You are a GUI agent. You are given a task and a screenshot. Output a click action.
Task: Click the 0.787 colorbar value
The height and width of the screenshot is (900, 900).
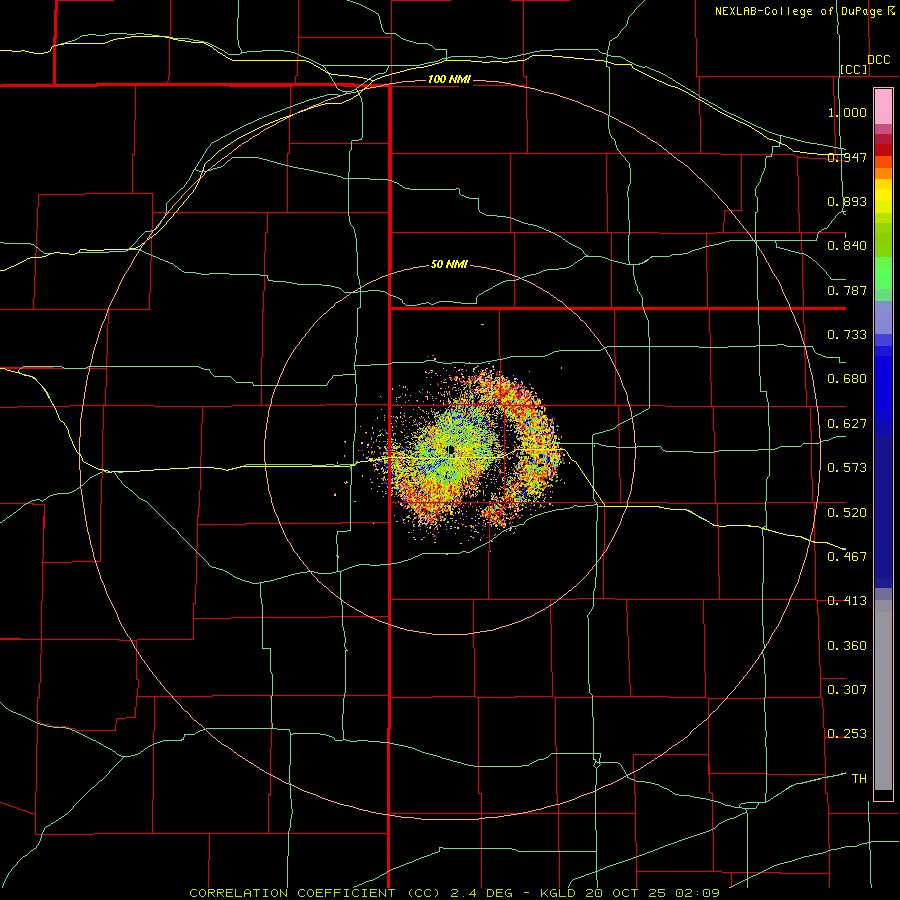(x=847, y=290)
